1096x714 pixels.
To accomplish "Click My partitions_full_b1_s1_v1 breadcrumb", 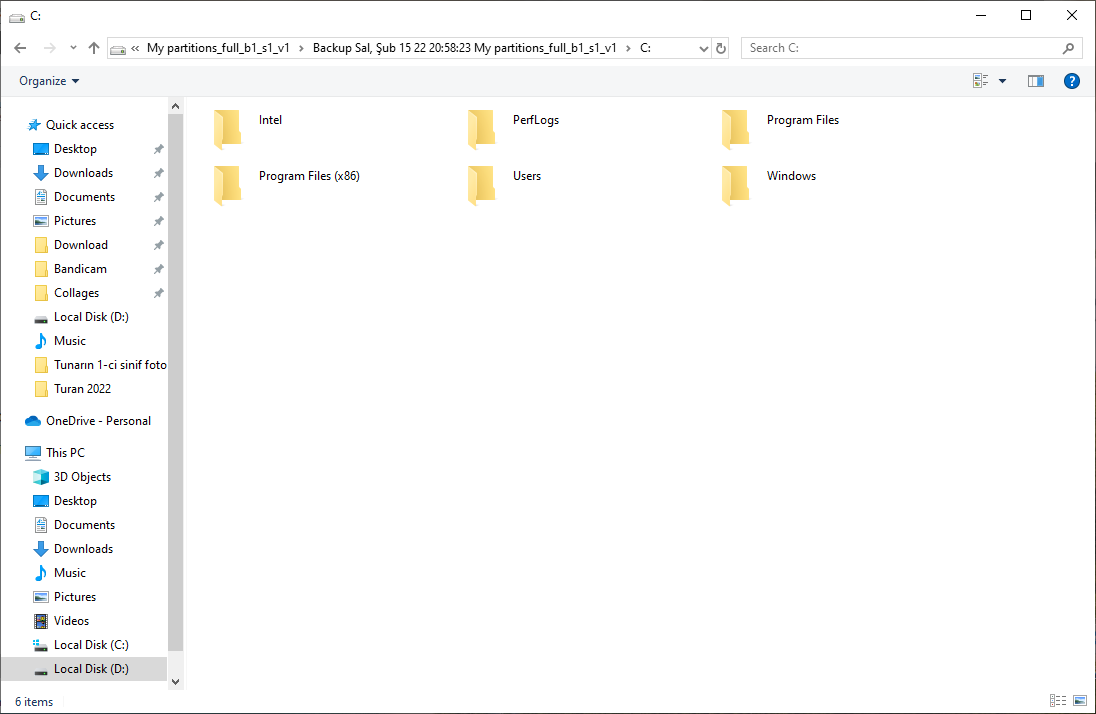I will click(218, 48).
